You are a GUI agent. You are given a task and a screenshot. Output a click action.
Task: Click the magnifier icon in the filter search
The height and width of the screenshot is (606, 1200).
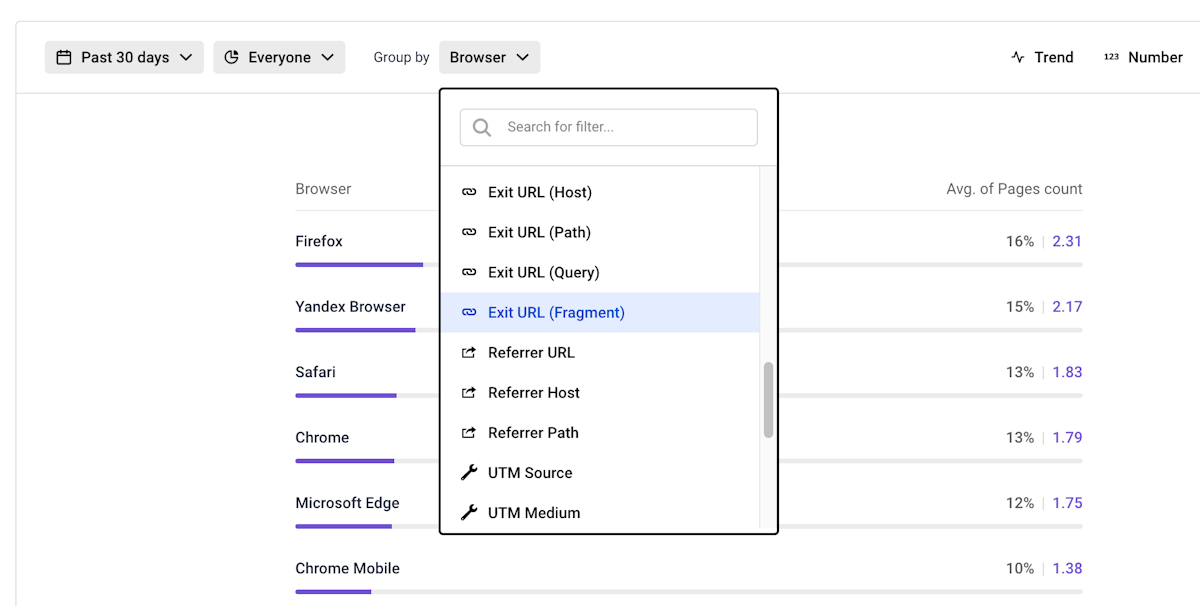pyautogui.click(x=482, y=127)
